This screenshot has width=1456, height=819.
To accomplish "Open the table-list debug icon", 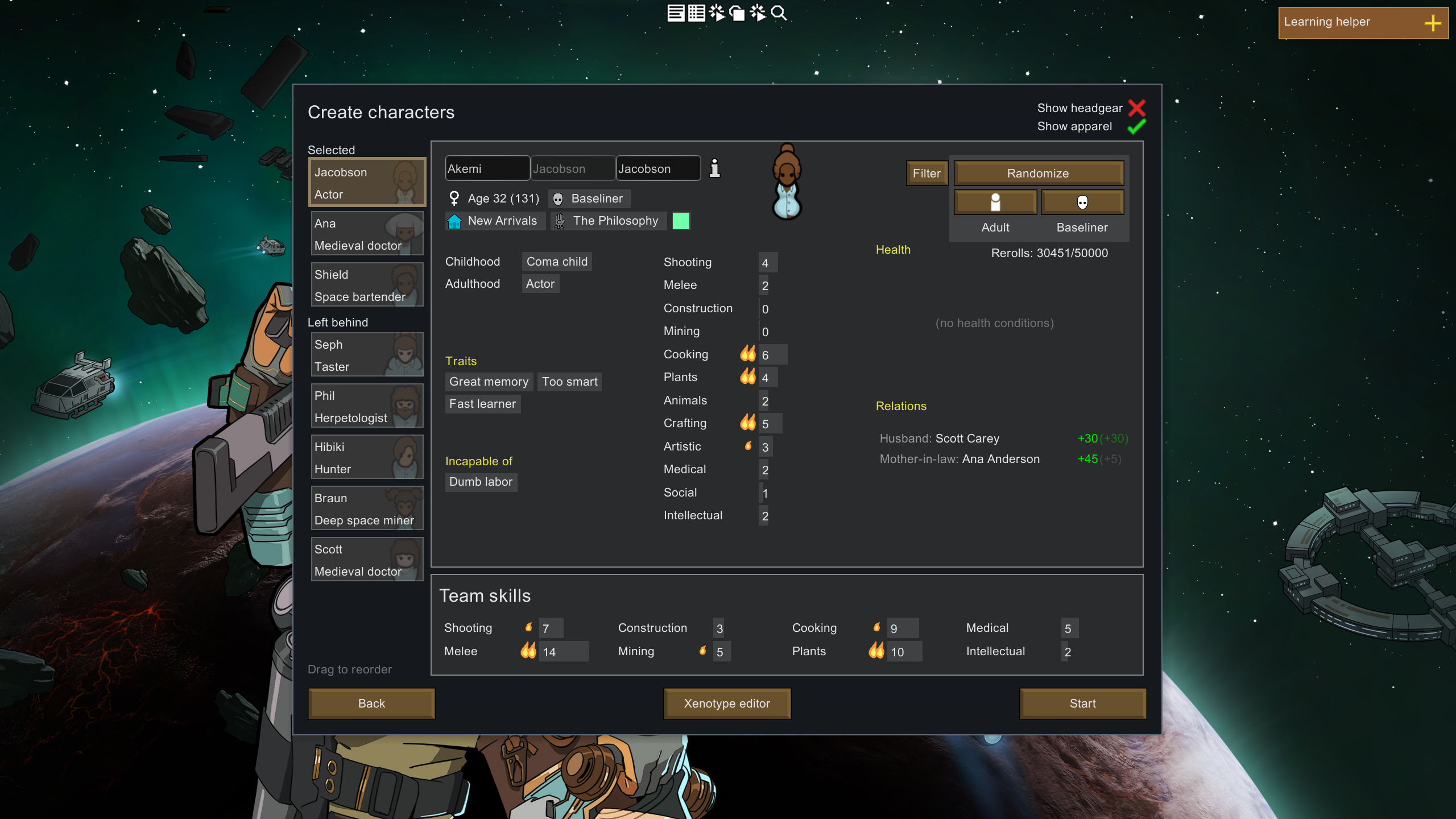I will [696, 13].
